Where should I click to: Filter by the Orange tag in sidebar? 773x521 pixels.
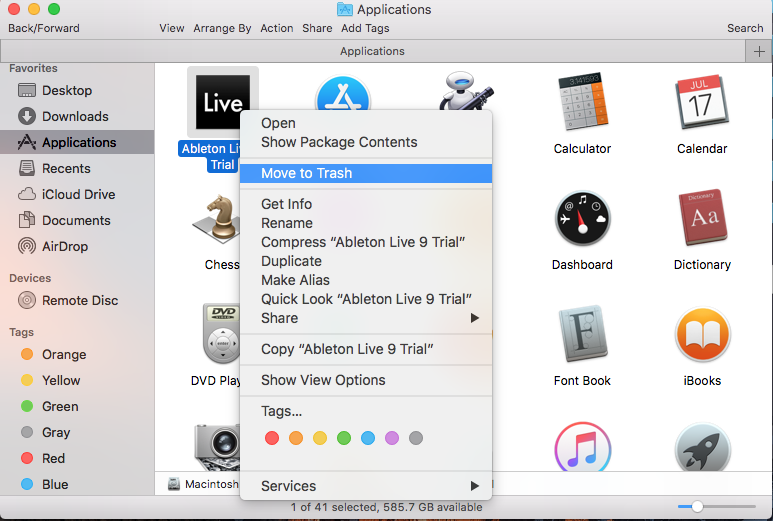pos(64,354)
